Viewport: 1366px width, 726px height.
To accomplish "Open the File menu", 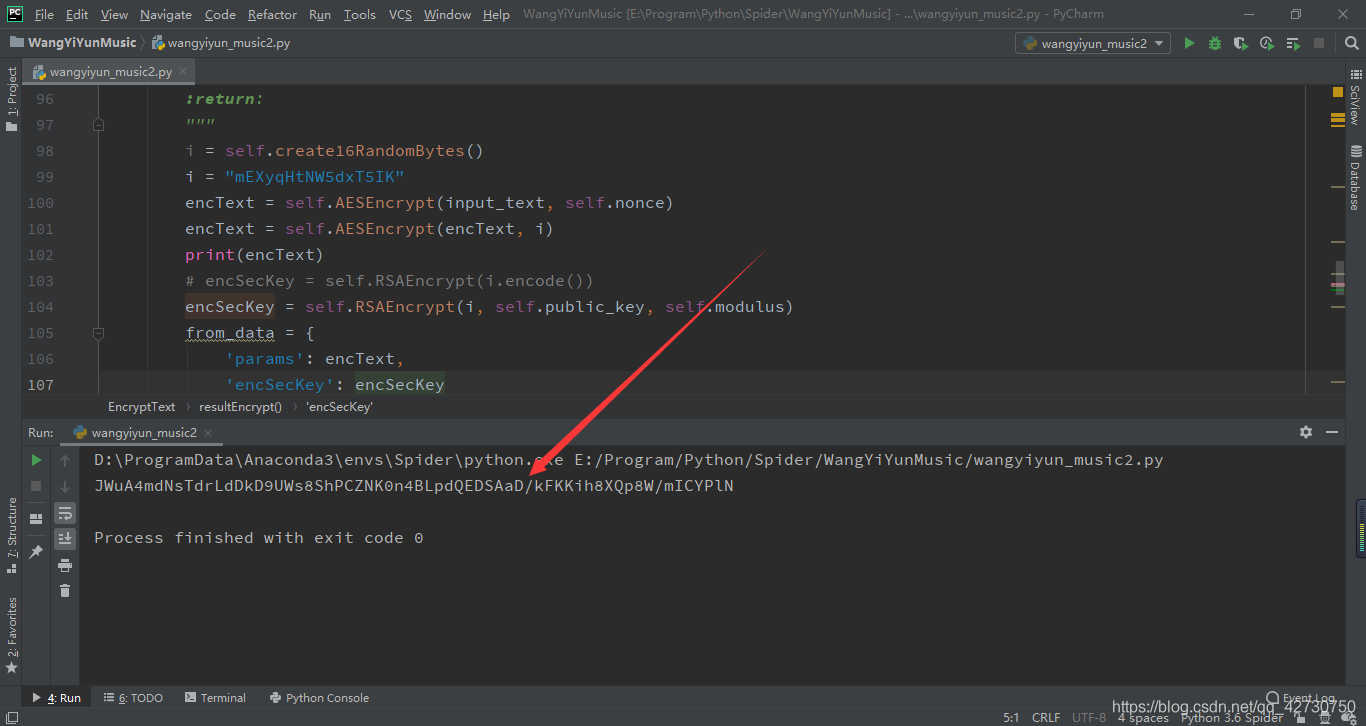I will (x=44, y=14).
